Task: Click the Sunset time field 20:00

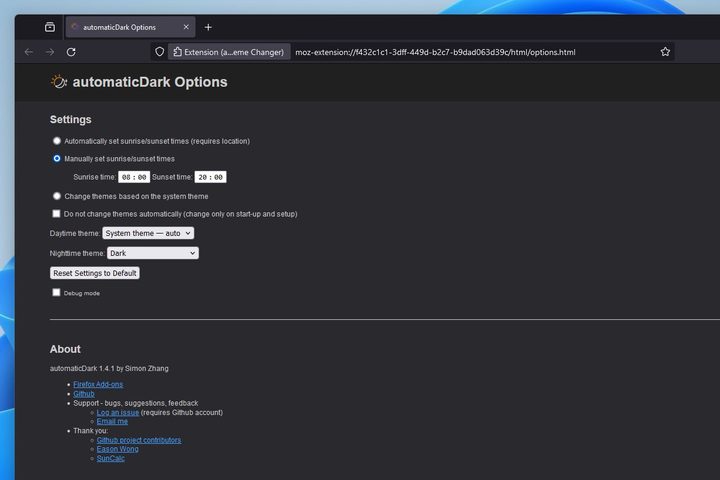Action: 210,177
